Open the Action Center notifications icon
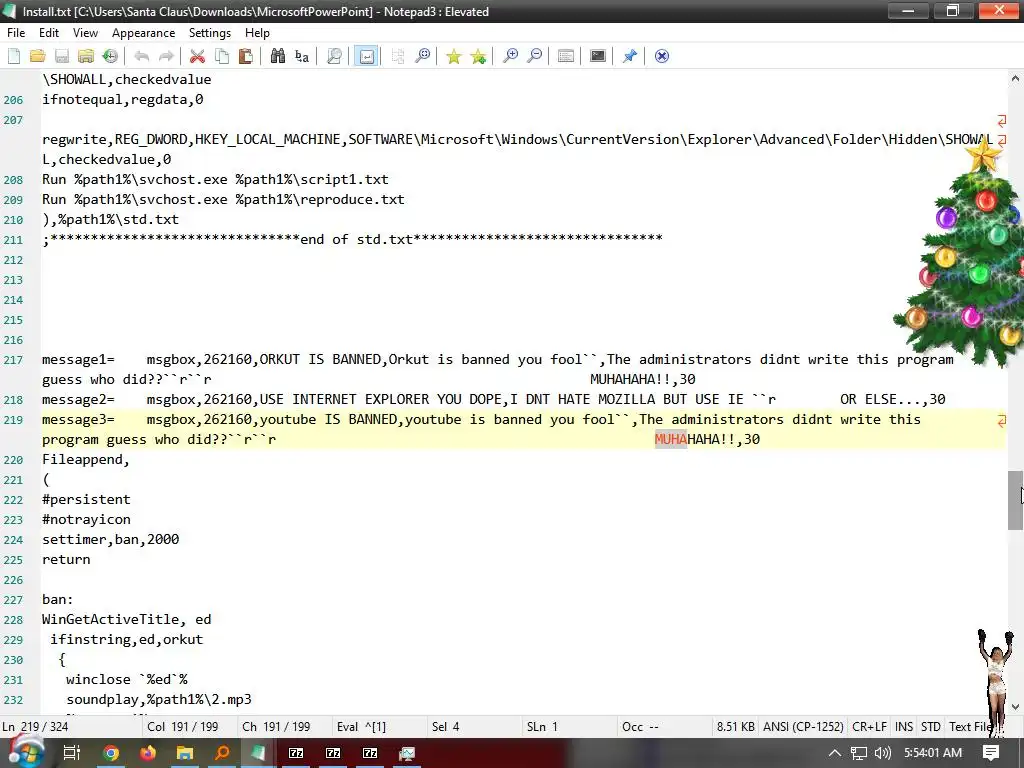1024x768 pixels. (x=991, y=753)
